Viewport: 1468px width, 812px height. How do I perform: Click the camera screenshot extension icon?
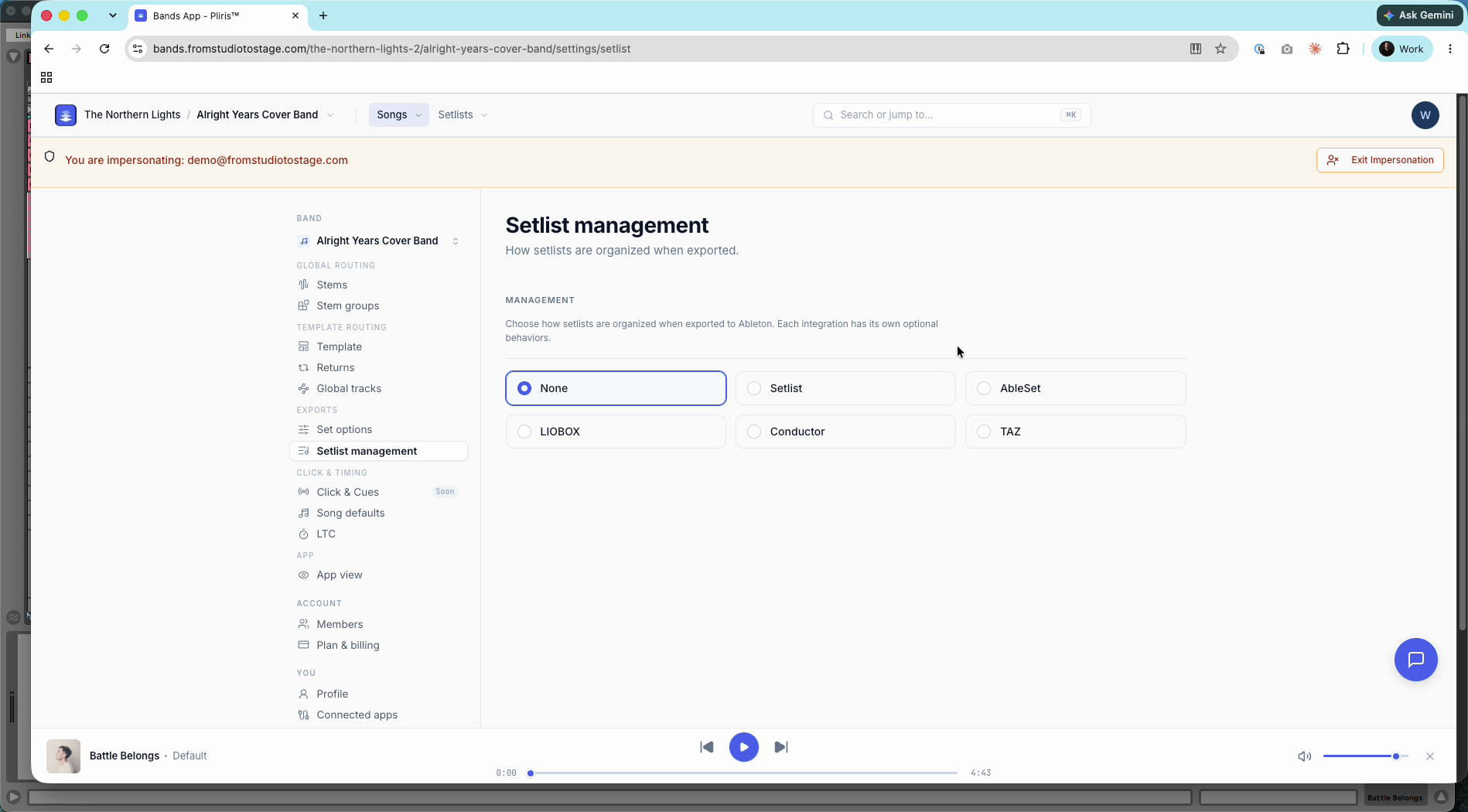(x=1287, y=49)
